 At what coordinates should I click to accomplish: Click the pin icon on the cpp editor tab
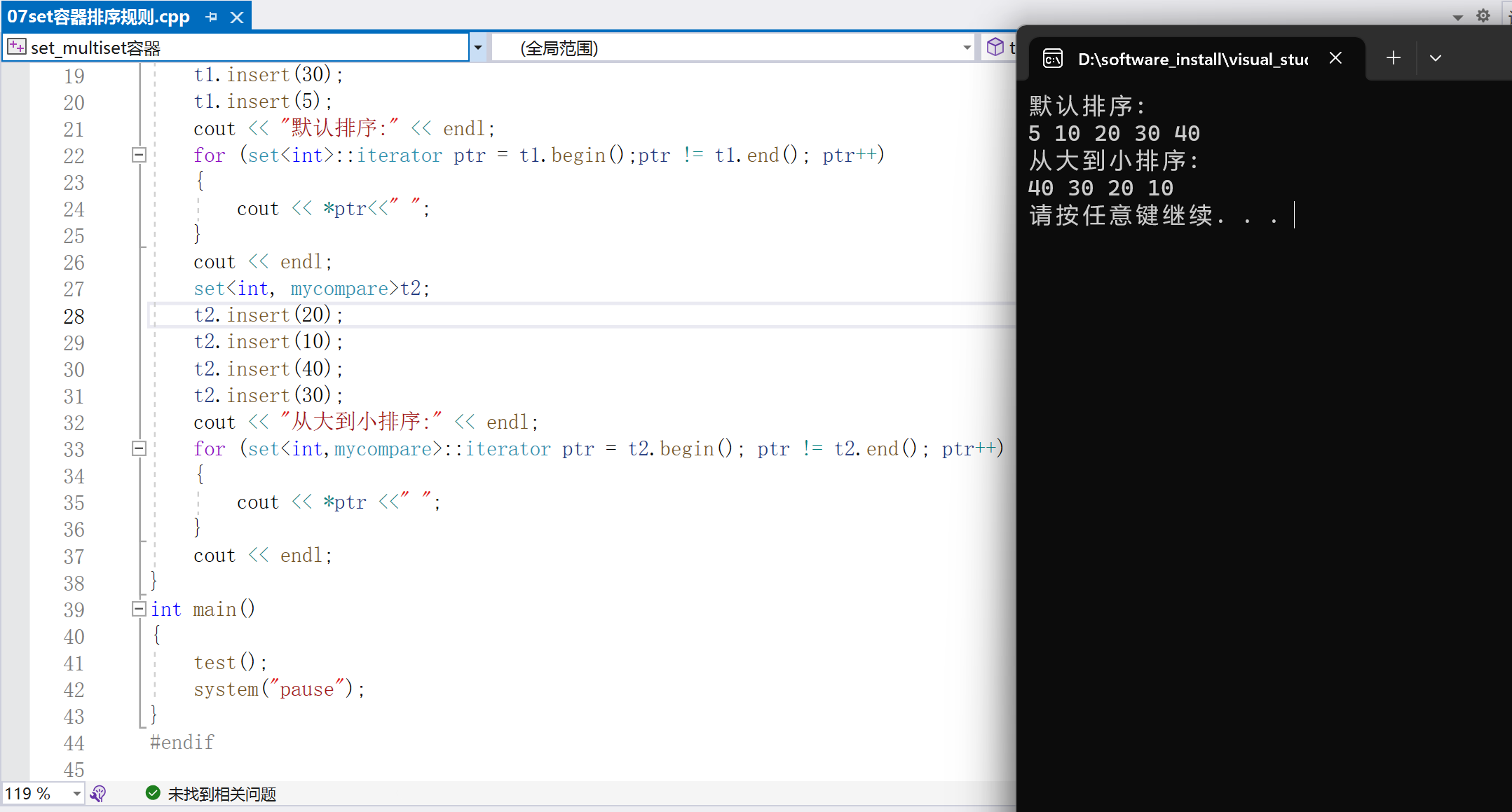(x=212, y=16)
